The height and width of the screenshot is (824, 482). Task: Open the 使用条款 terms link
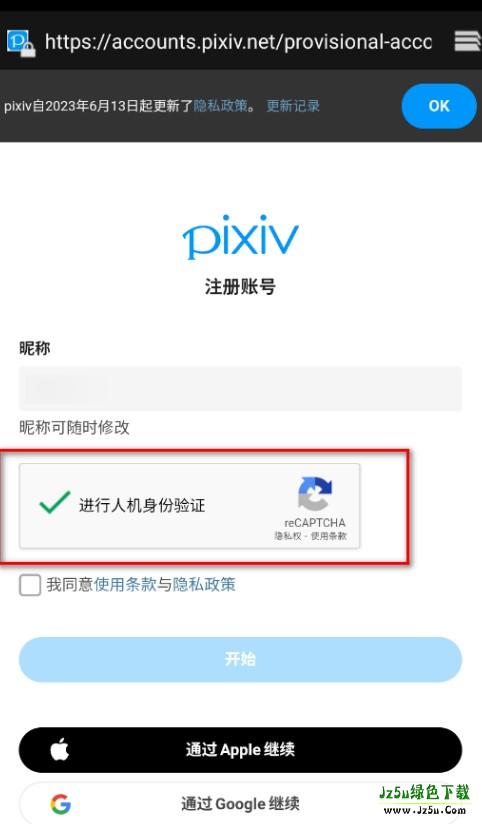(125, 584)
